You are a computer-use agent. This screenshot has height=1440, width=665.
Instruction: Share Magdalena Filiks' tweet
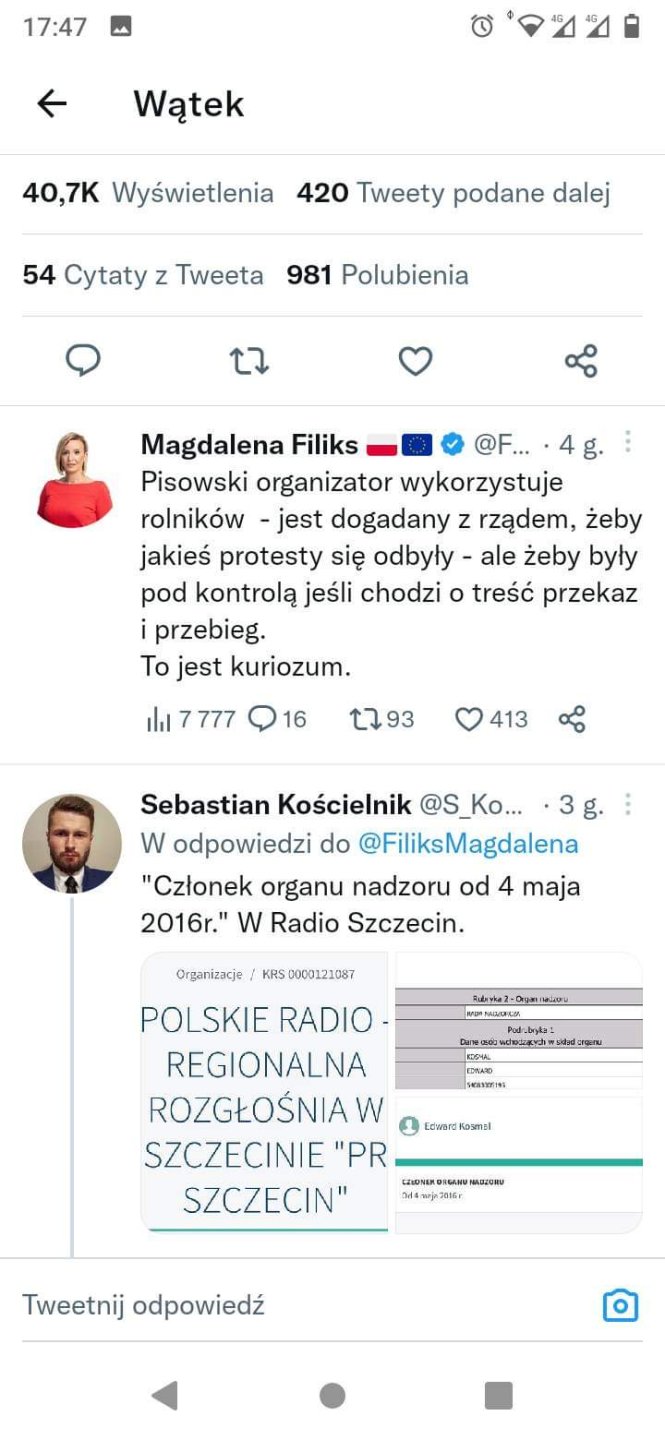[572, 719]
